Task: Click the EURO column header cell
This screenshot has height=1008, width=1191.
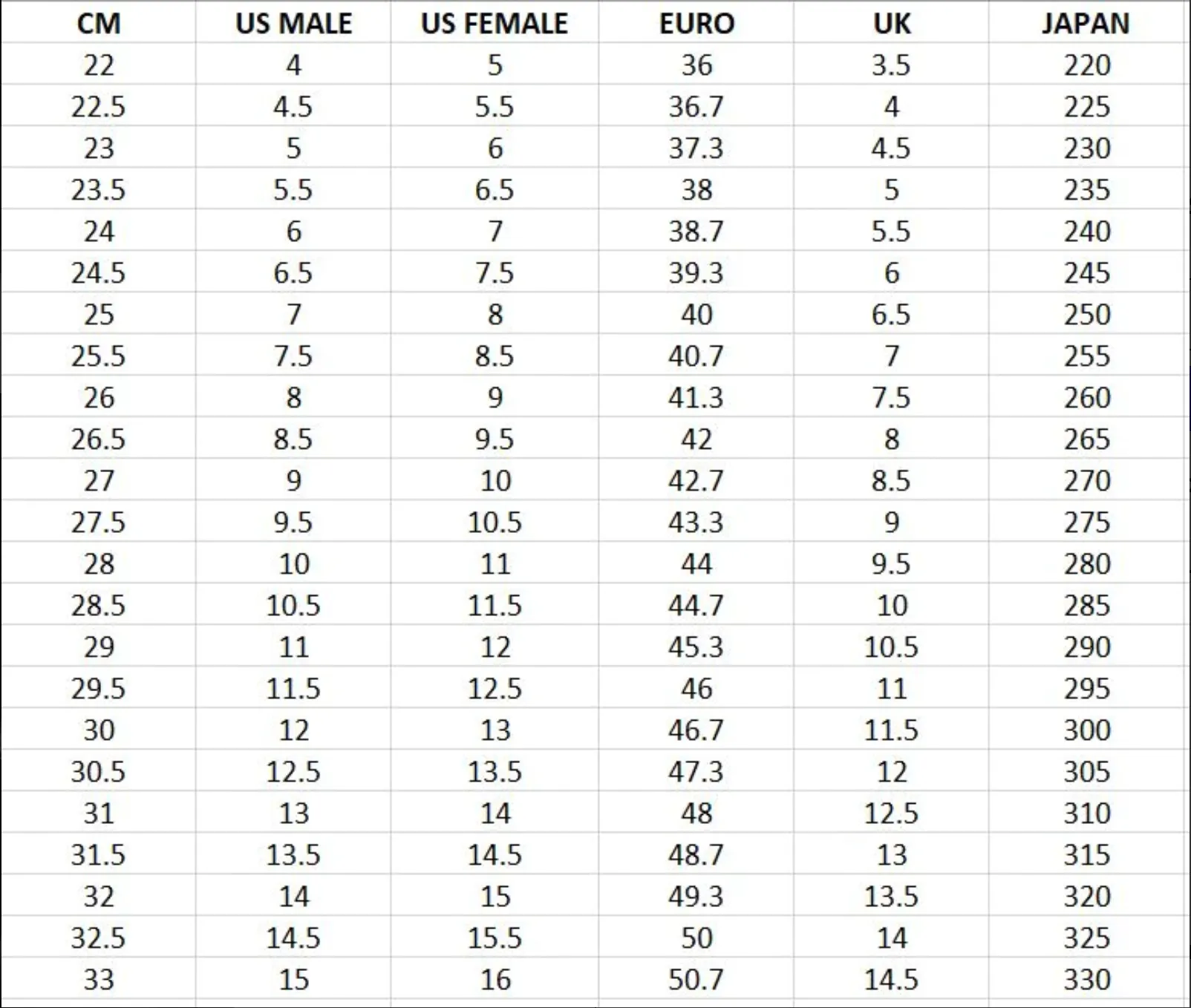Action: pos(696,22)
